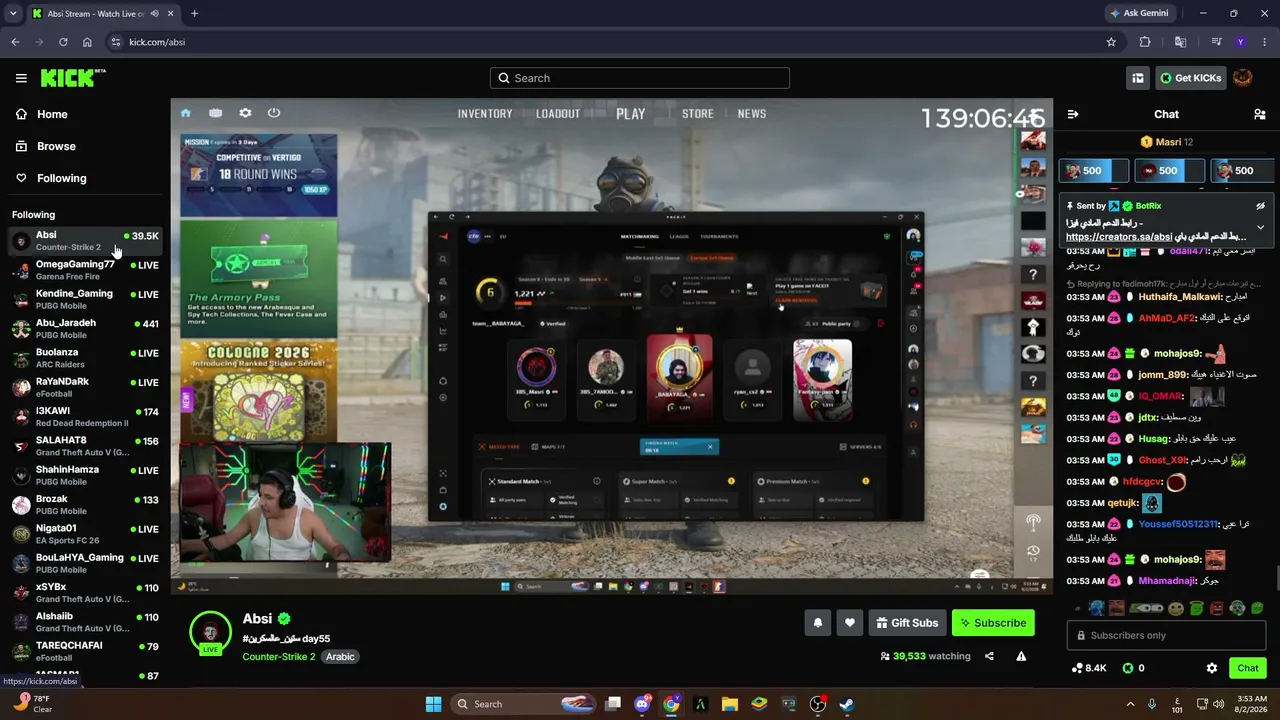Open chat settings gear icon
This screenshot has height=720, width=1280.
point(1212,668)
